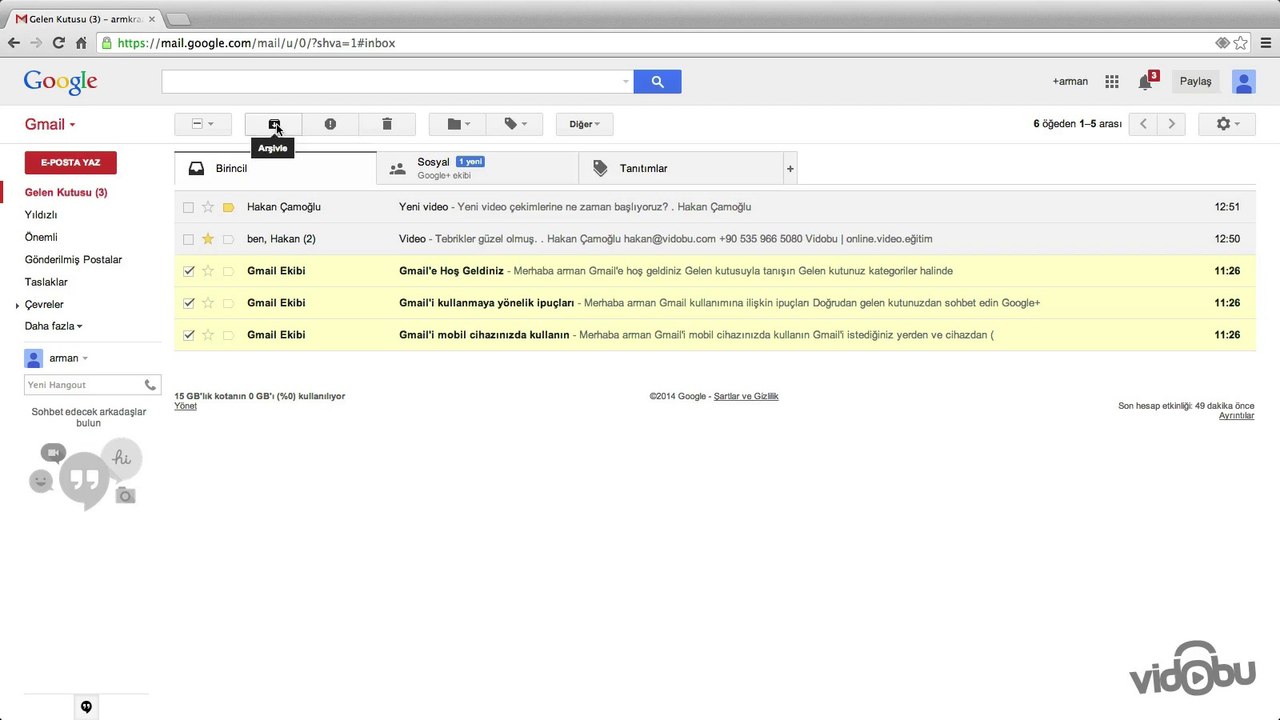Toggle importance marker on Yeni video mail
The height and width of the screenshot is (720, 1280).
(228, 207)
